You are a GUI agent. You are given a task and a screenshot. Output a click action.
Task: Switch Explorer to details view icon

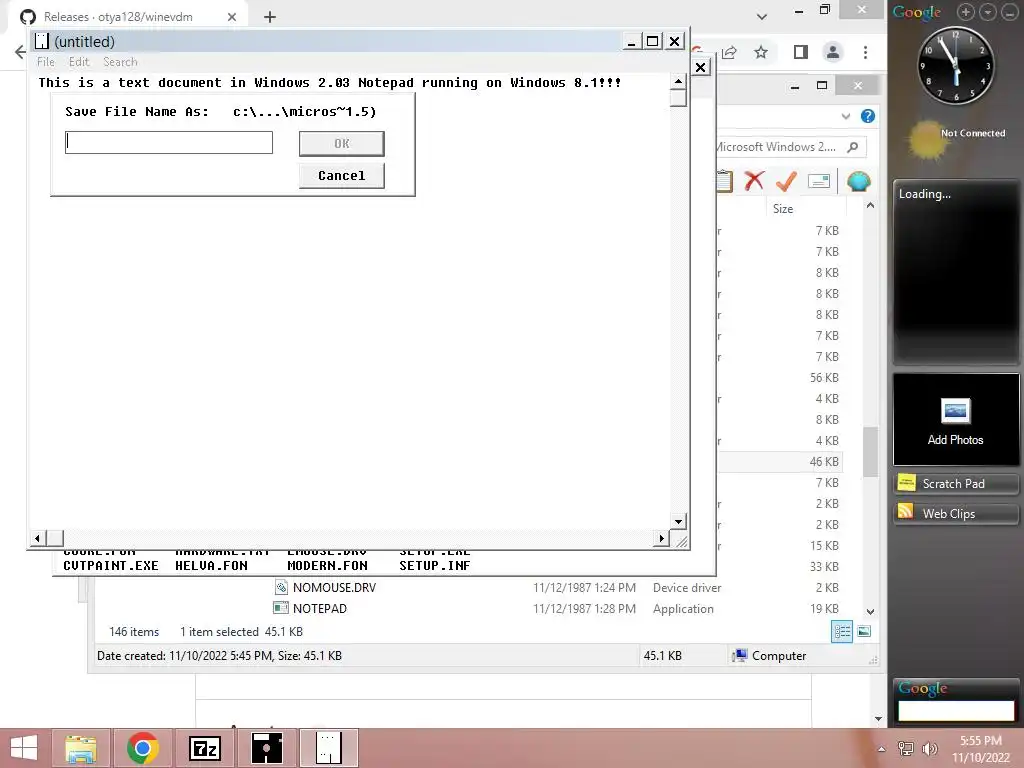point(842,631)
